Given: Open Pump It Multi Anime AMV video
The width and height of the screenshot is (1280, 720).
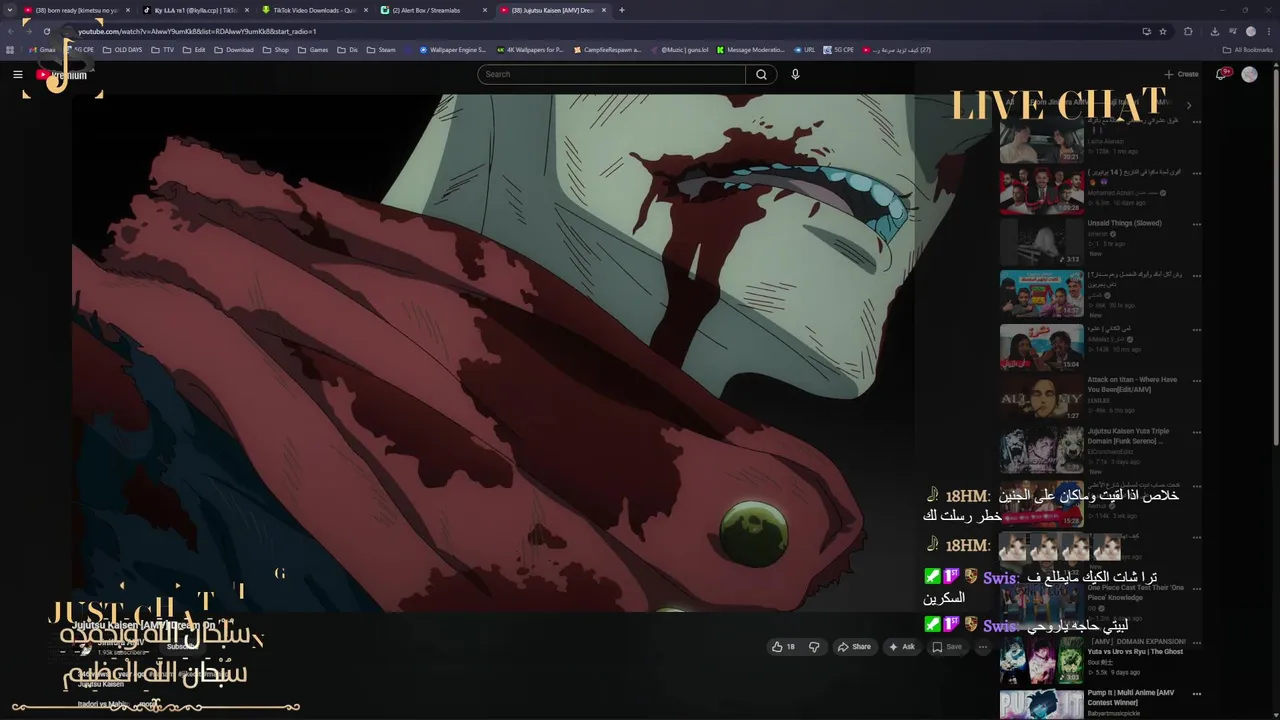Looking at the screenshot, I should 1131,697.
